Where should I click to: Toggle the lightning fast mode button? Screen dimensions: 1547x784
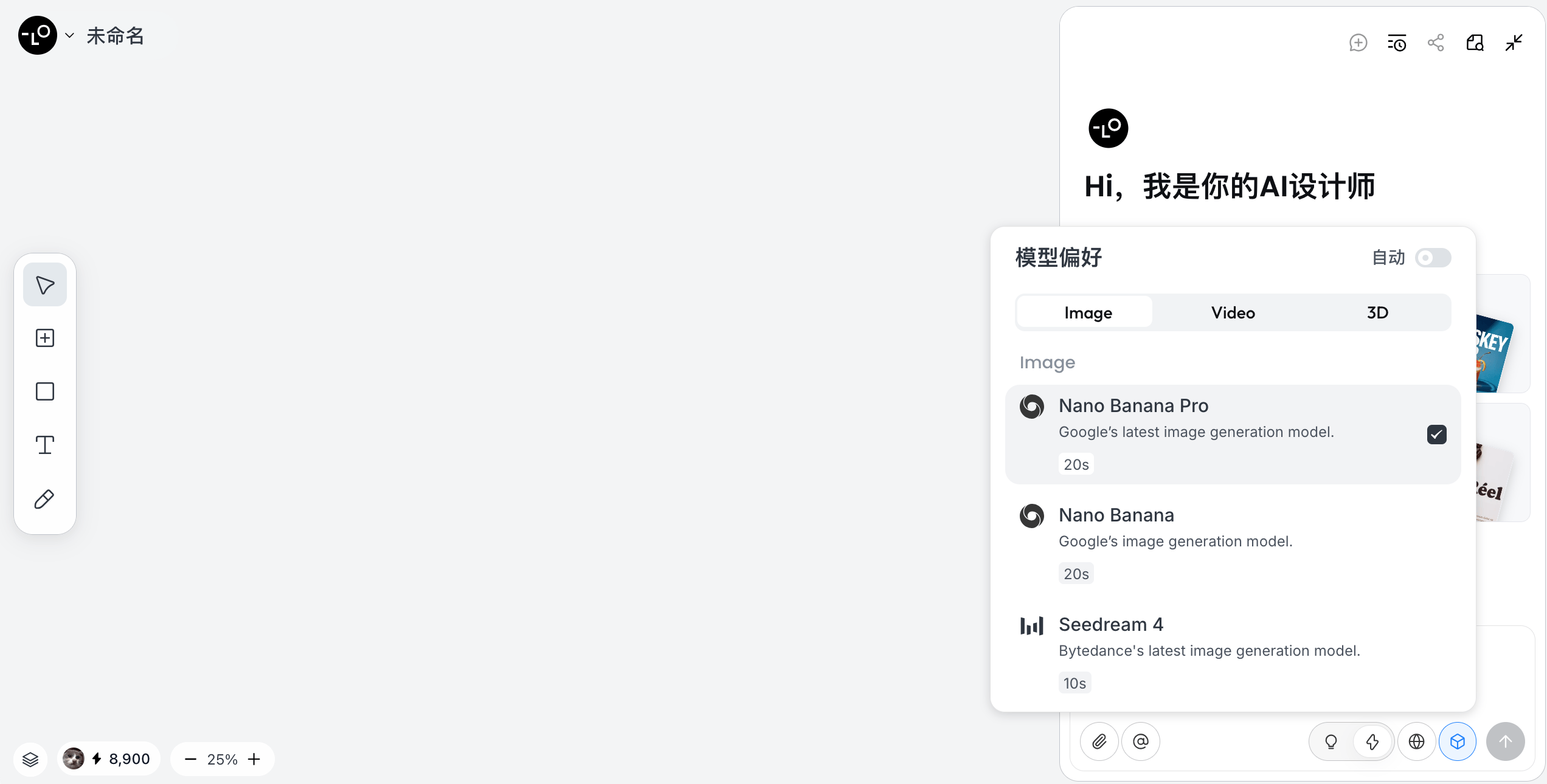coord(1372,741)
